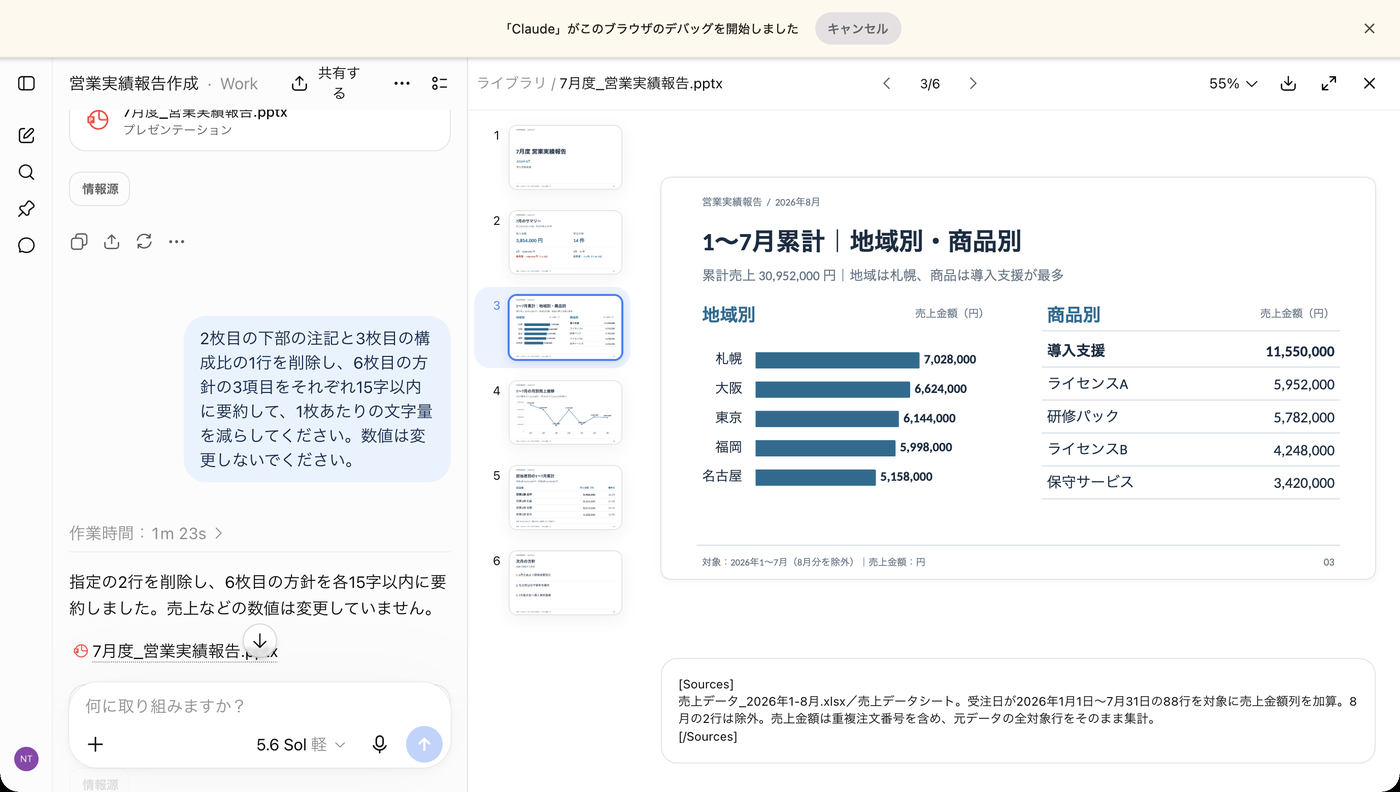The width and height of the screenshot is (1400, 792).
Task: Toggle the left sidebar panel icon
Action: tap(27, 83)
